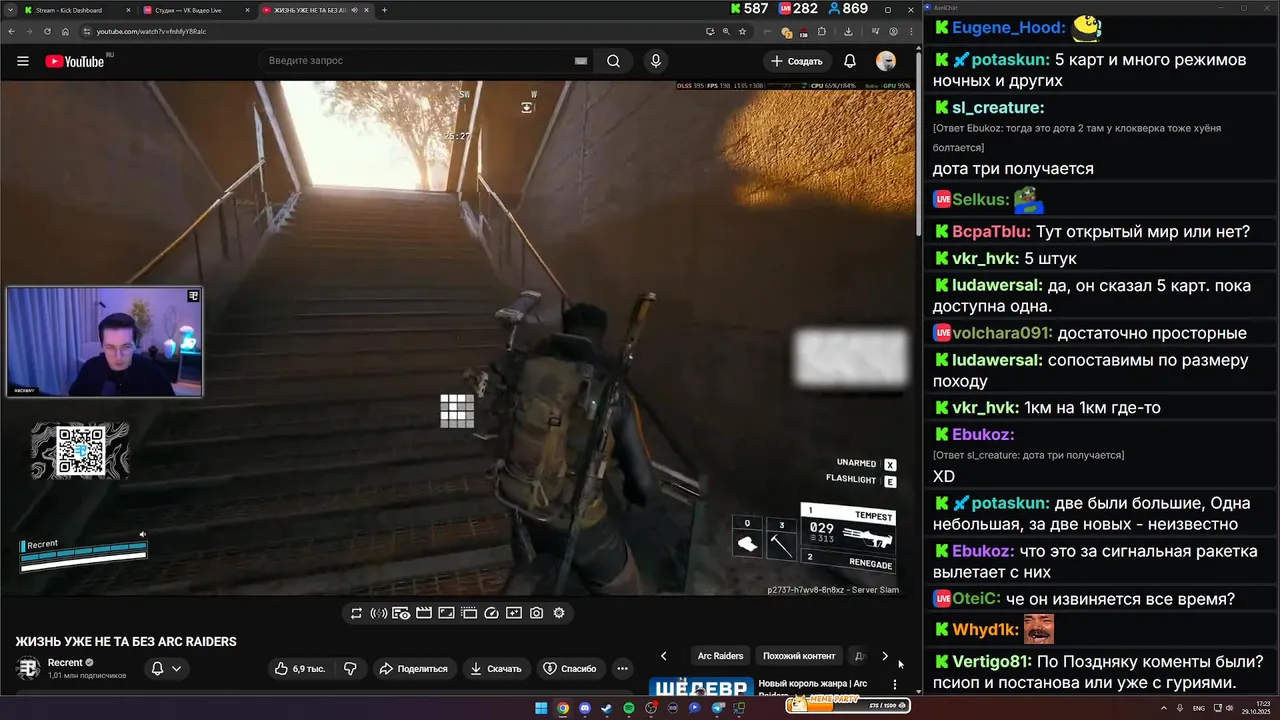Select the ЖИЗНЬ УЖЕ НЕ ТА YouTube tab
Image resolution: width=1280 pixels, height=720 pixels.
(x=315, y=10)
